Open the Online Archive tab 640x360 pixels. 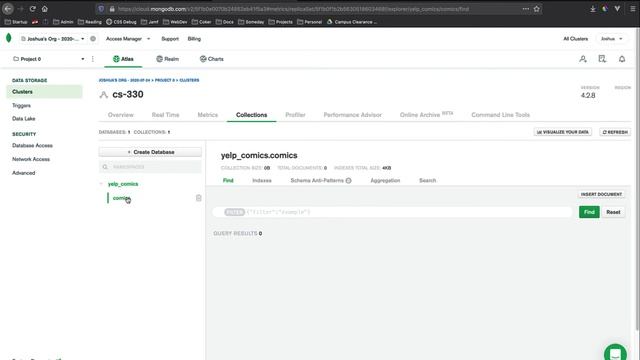click(426, 115)
